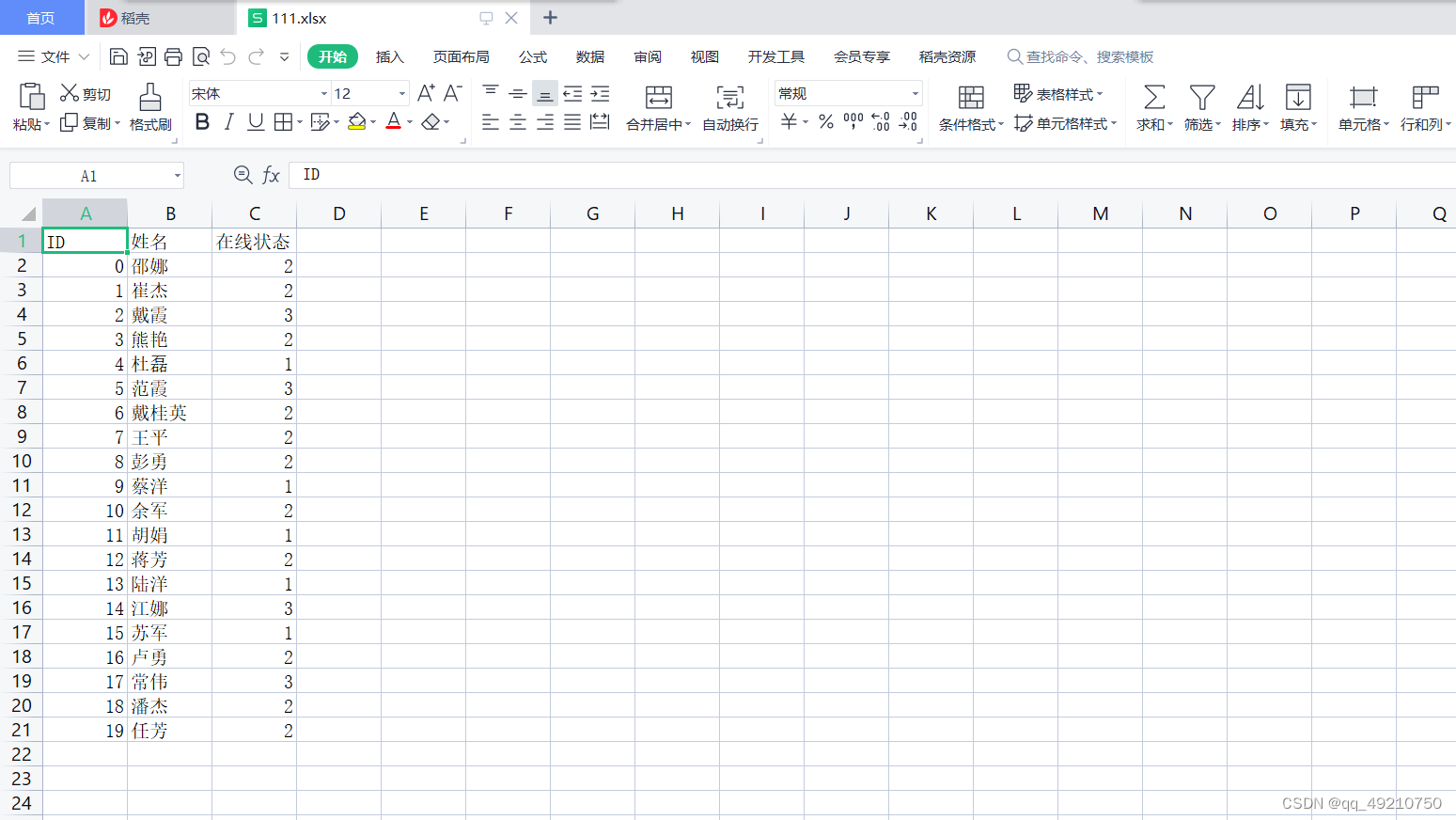Screen dimensions: 1456x820
Task: Open the Cell (单元格) menu icon
Action: (x=1363, y=97)
